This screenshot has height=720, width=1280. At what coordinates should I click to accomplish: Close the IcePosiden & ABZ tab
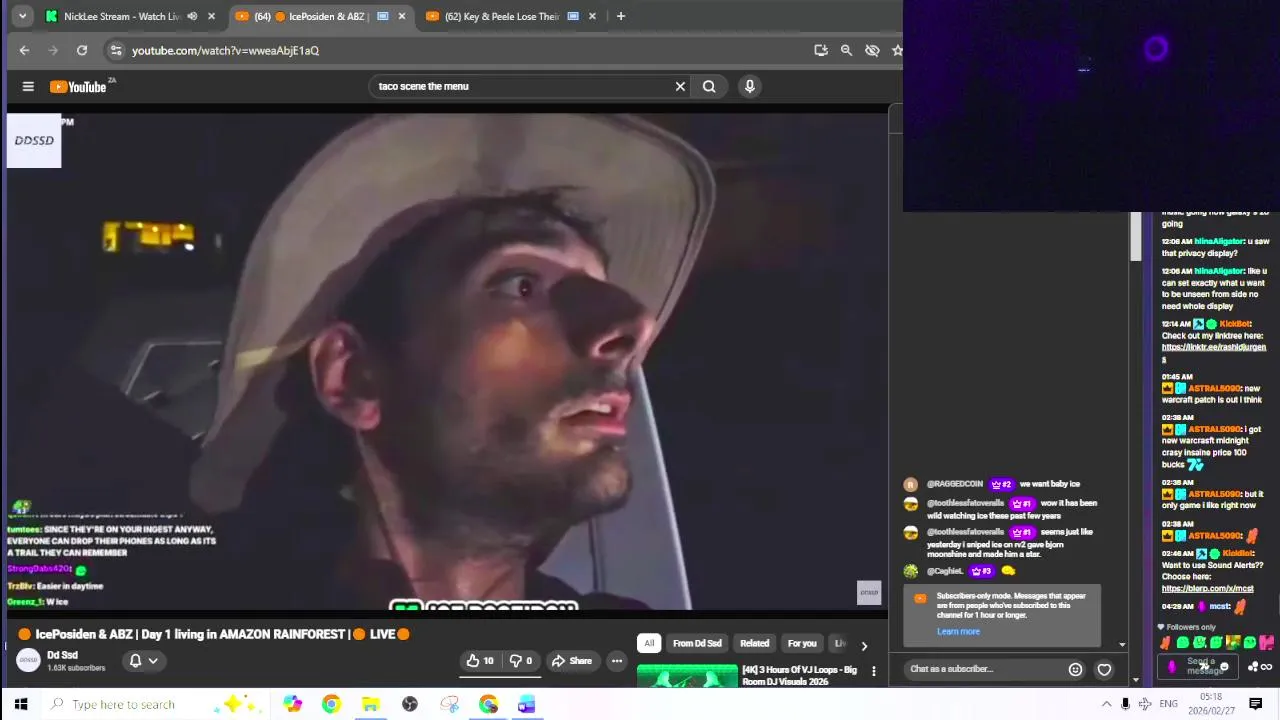pyautogui.click(x=402, y=16)
